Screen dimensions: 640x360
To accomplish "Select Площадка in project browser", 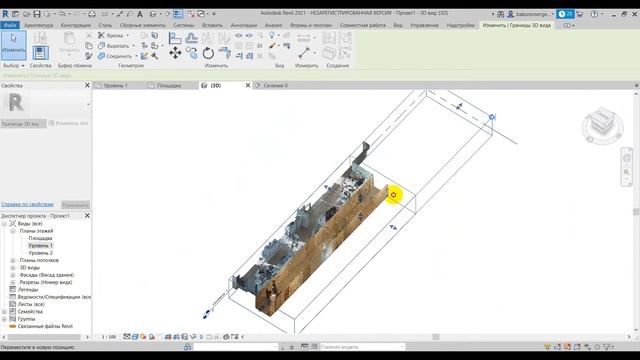I will click(40, 238).
